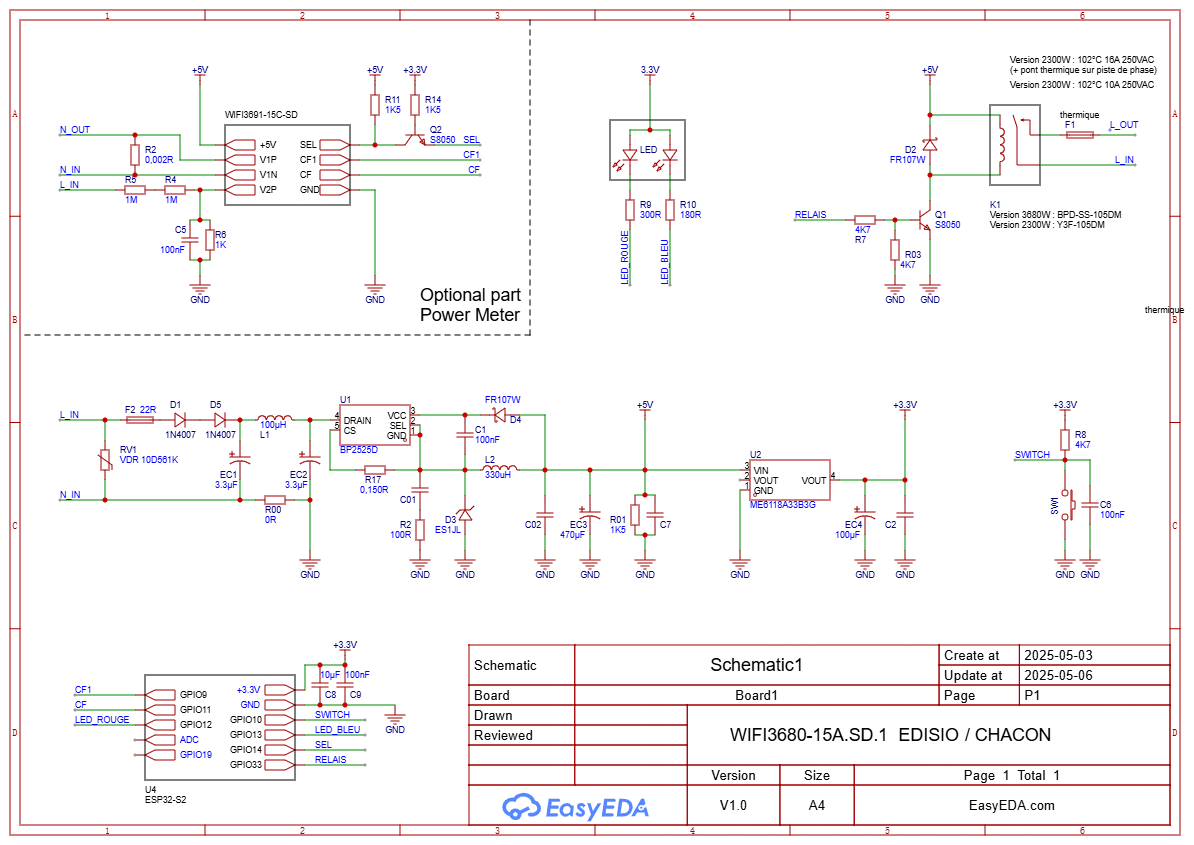
Task: Select the D2 FR107W diode symbol
Action: coord(930,145)
